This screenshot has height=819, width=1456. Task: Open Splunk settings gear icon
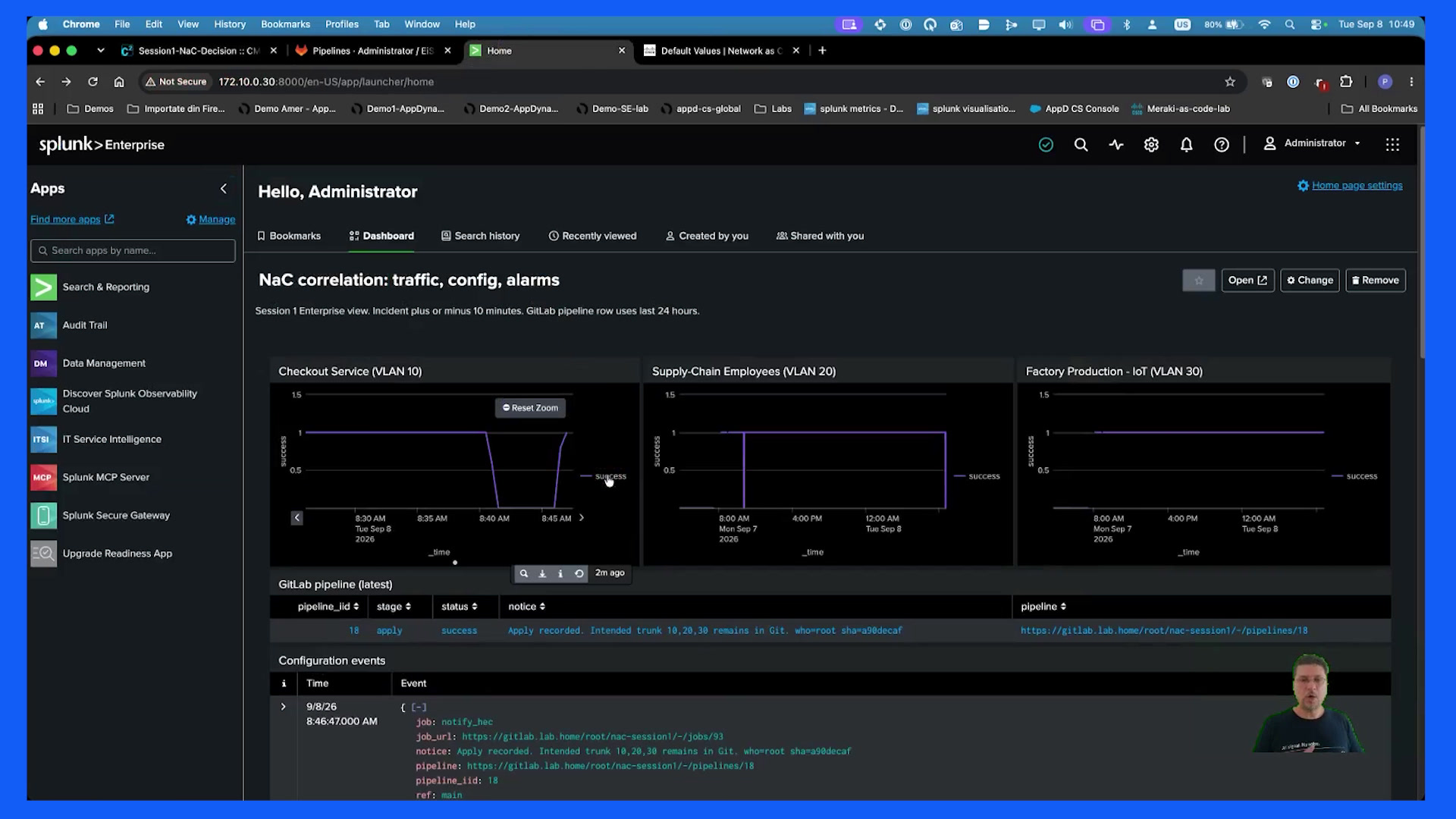(1151, 144)
